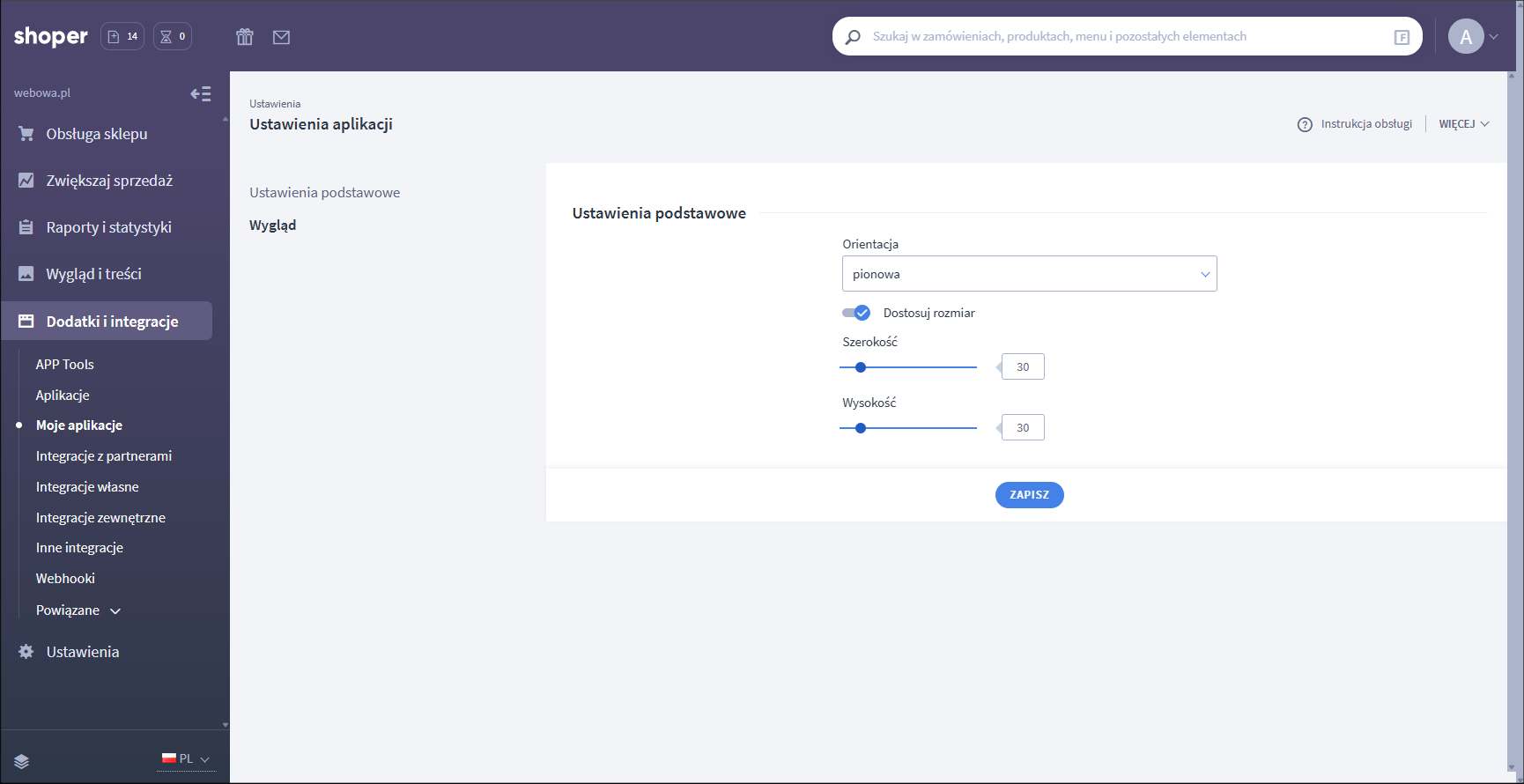Click the hourglass counter icon showing 0
The height and width of the screenshot is (784, 1524).
click(x=173, y=36)
